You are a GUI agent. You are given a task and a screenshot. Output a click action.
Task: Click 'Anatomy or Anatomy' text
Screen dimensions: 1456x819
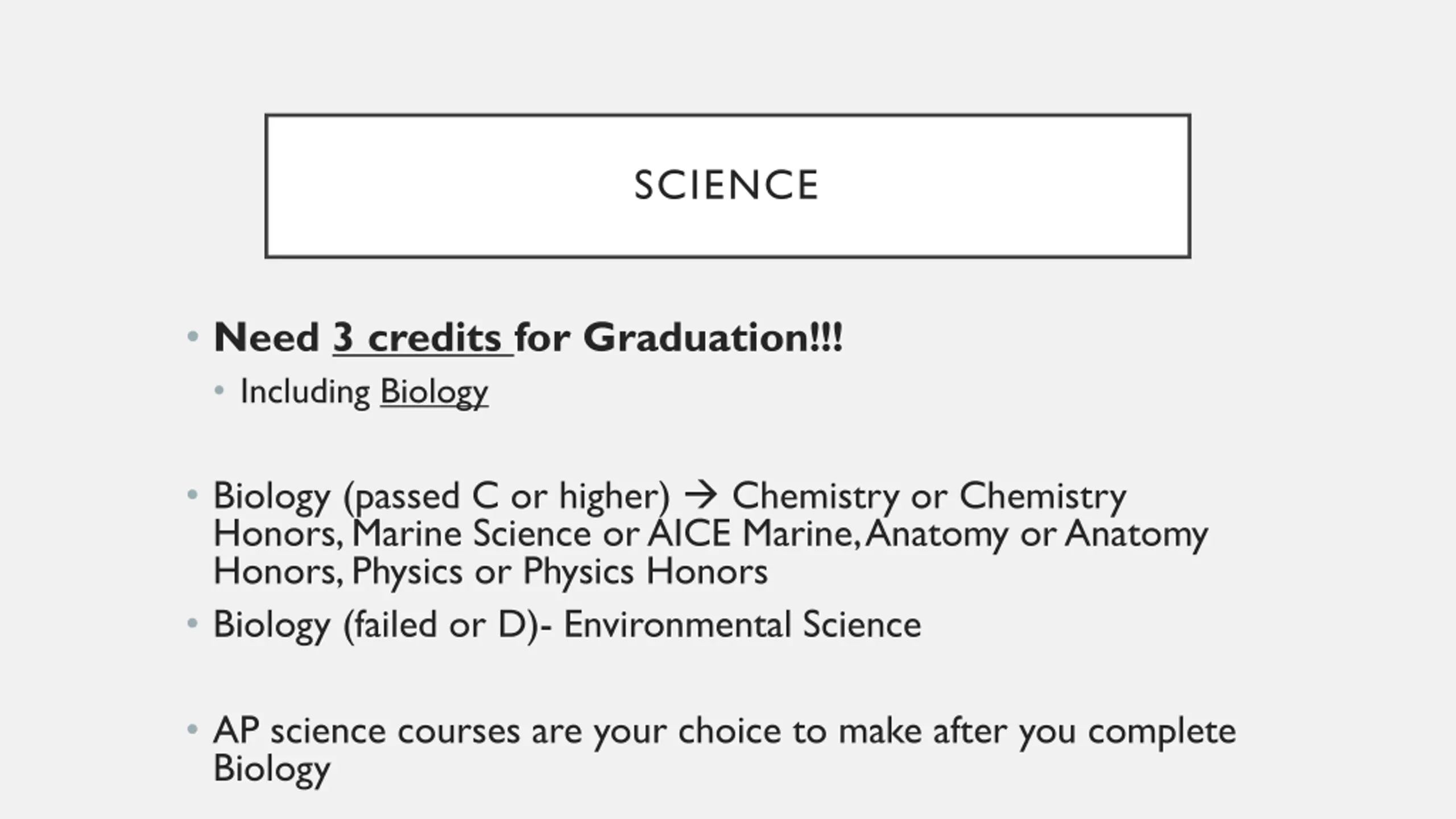(x=1036, y=535)
